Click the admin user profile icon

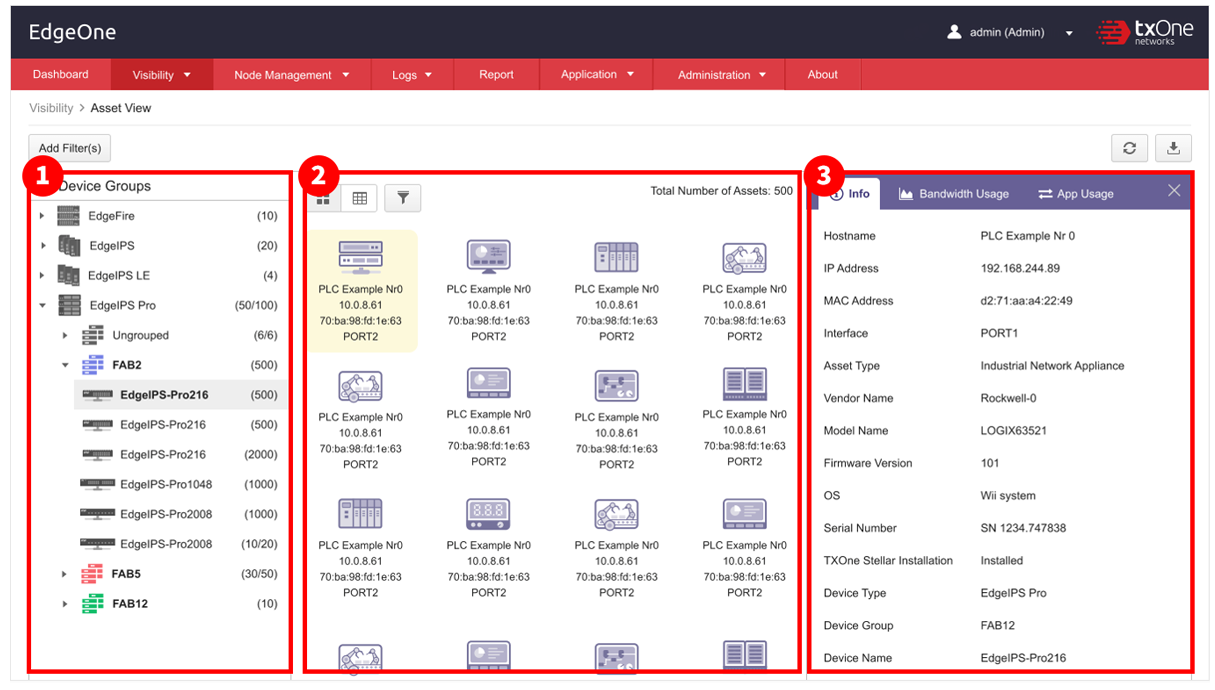[954, 32]
